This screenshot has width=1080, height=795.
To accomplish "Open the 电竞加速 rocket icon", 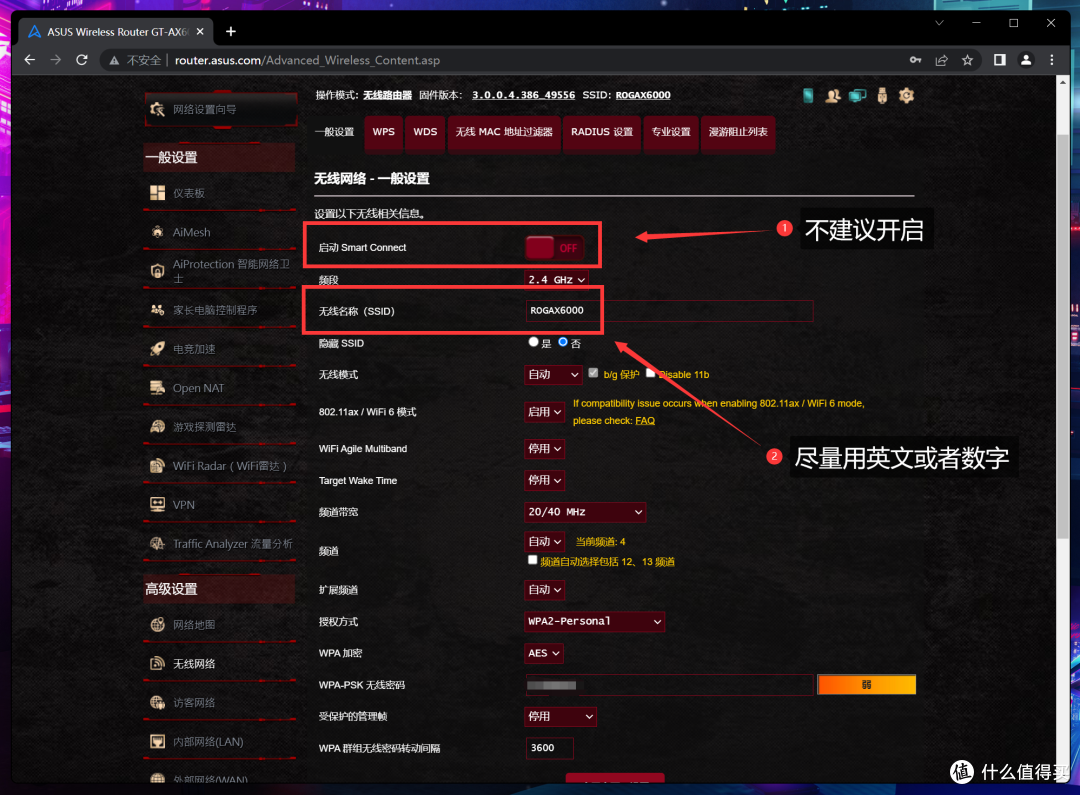I will tap(157, 349).
